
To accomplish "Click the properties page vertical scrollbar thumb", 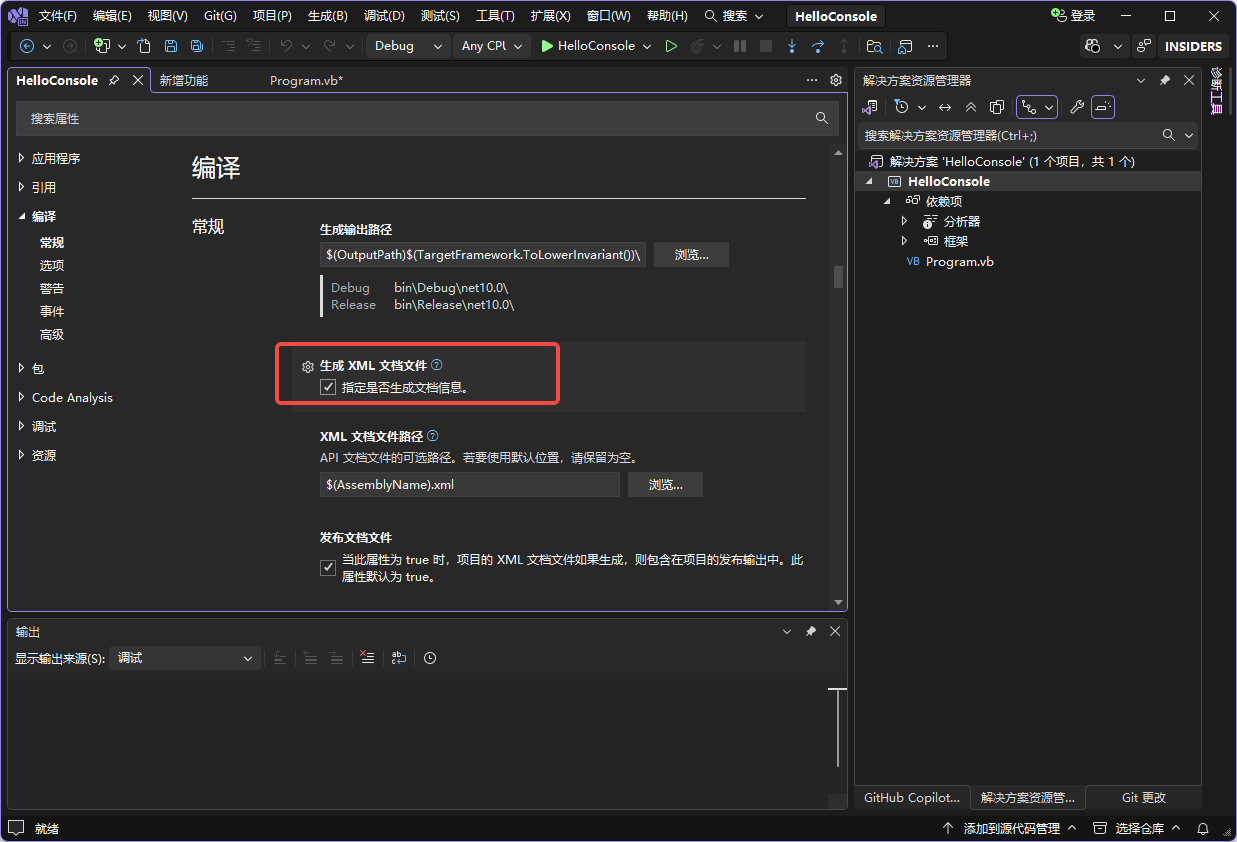I will [838, 276].
